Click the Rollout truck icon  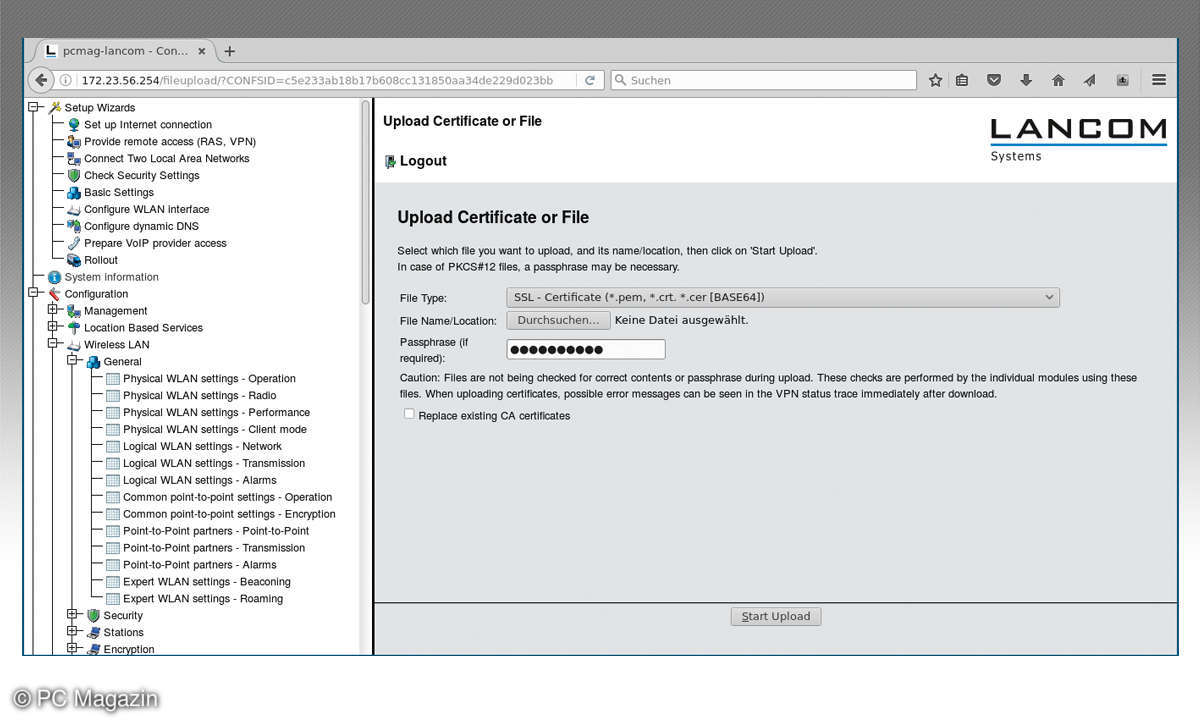pyautogui.click(x=74, y=261)
